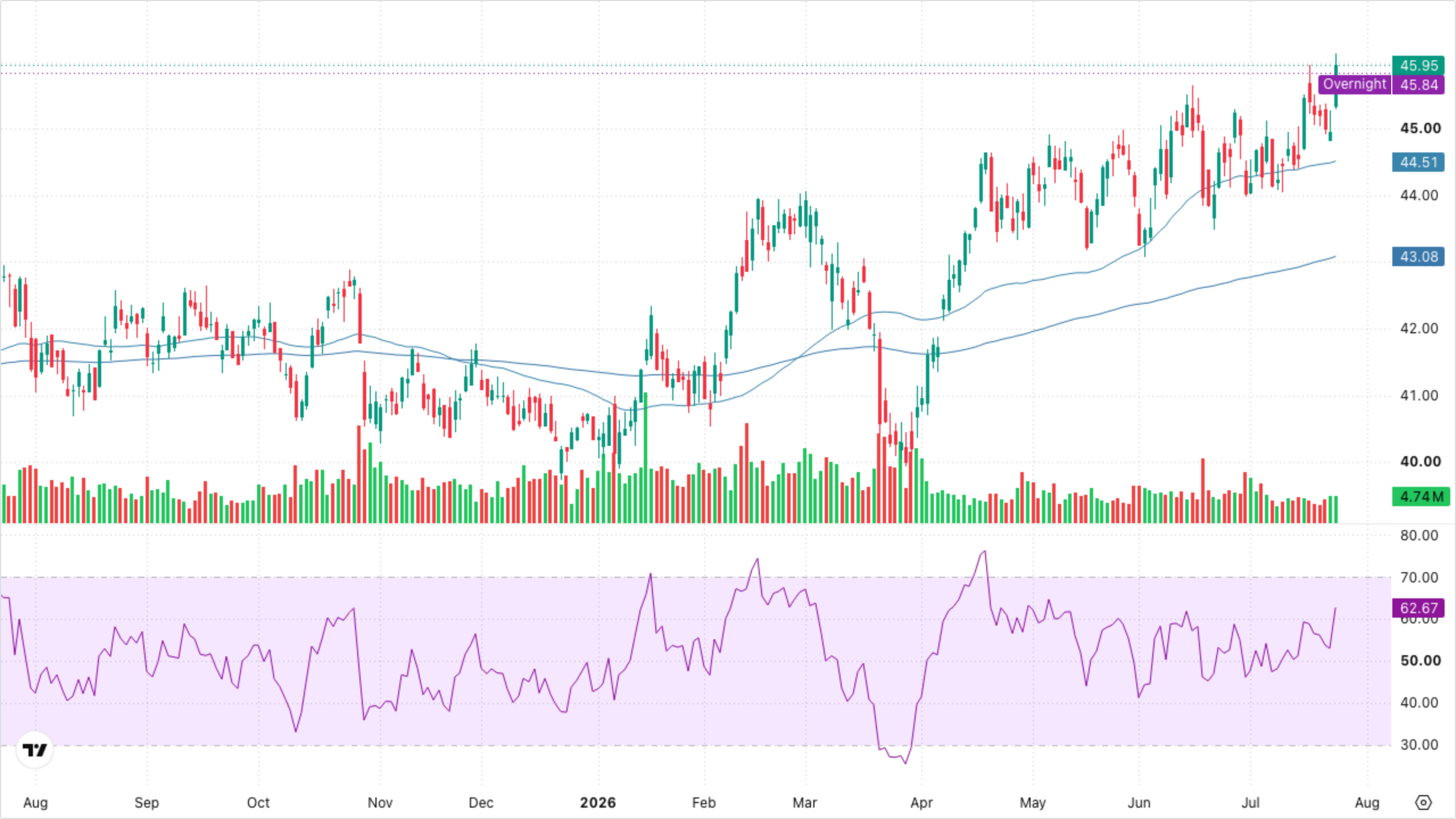Click the 70.00 RSI overbought level label
1456x819 pixels.
point(1419,577)
